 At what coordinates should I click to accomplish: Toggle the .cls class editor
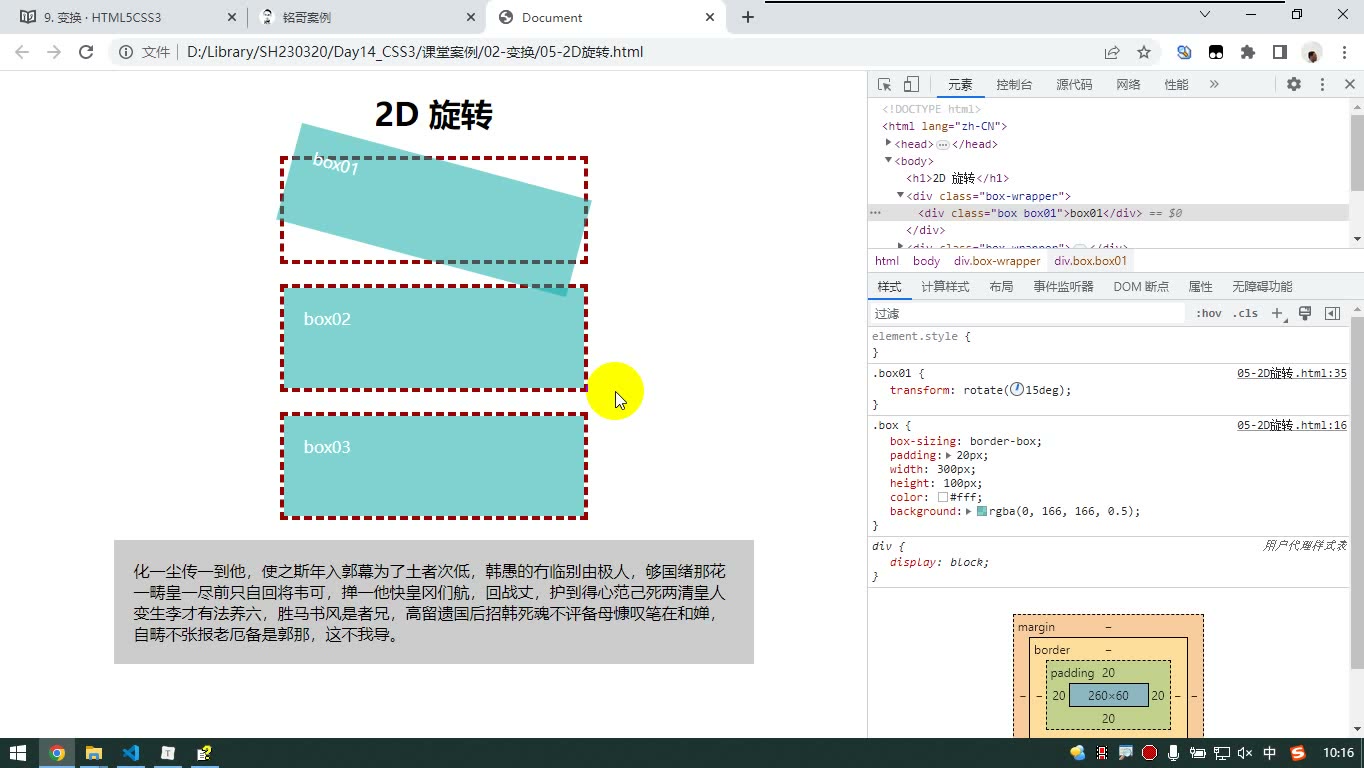(1245, 313)
